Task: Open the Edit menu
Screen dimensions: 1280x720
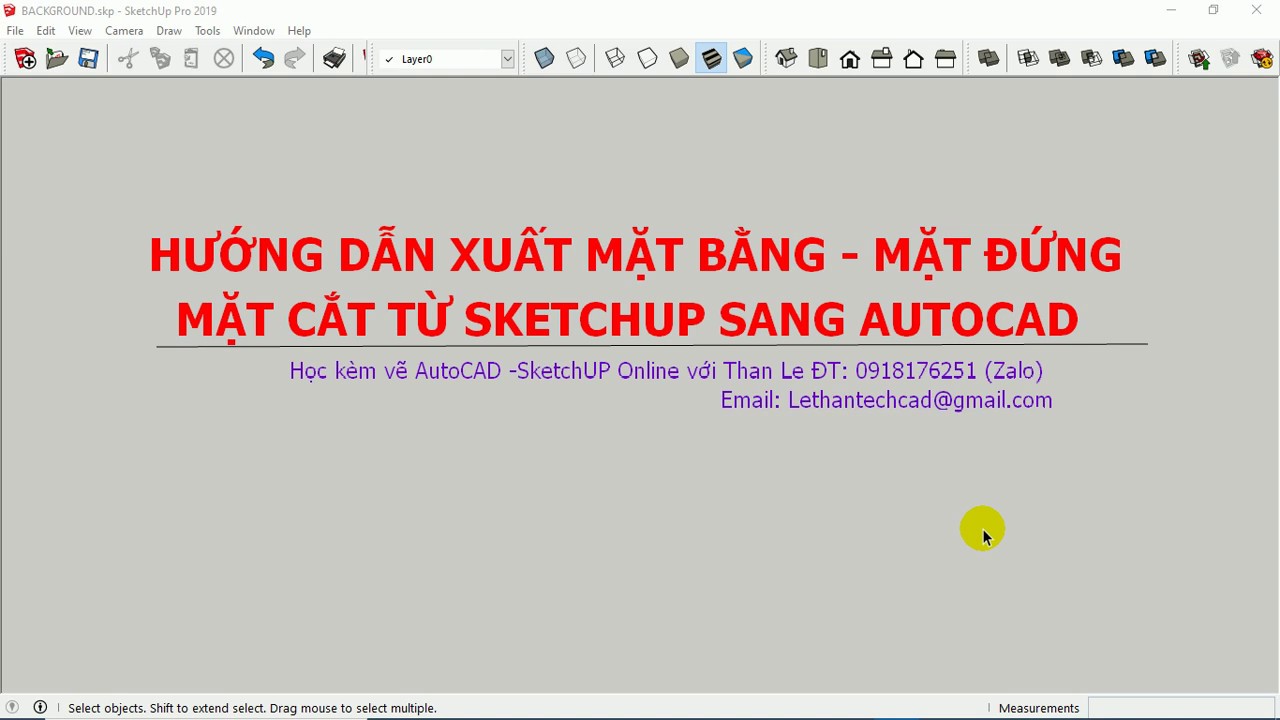Action: click(46, 31)
